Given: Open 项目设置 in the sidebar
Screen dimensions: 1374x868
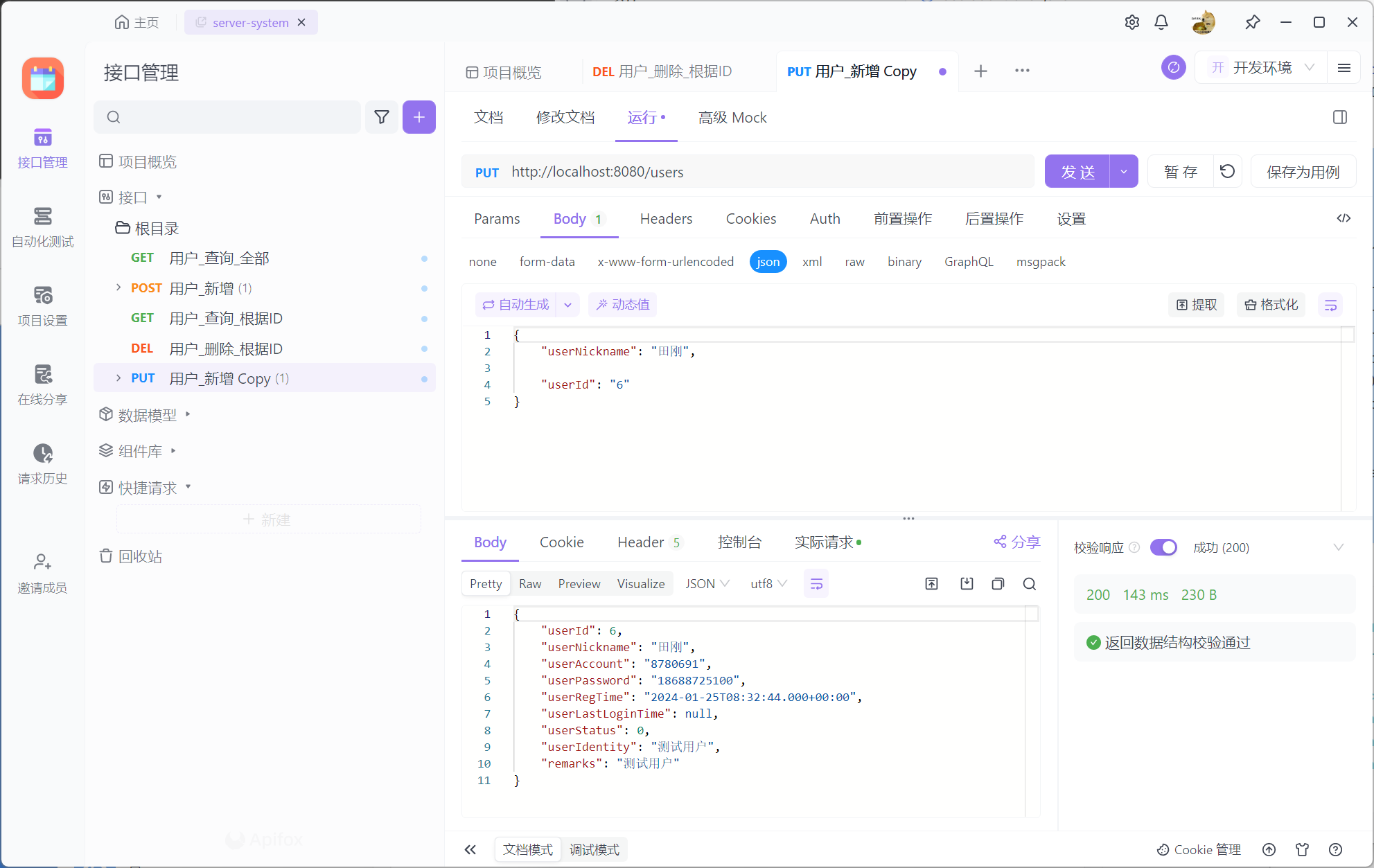Looking at the screenshot, I should pos(42,306).
